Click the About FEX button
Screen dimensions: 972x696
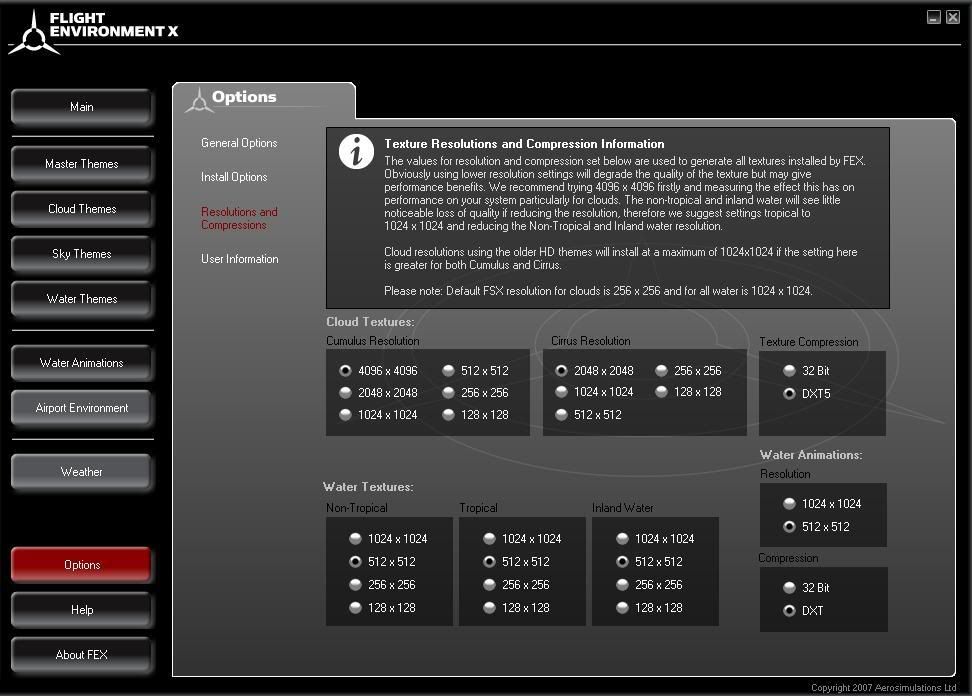click(x=82, y=655)
